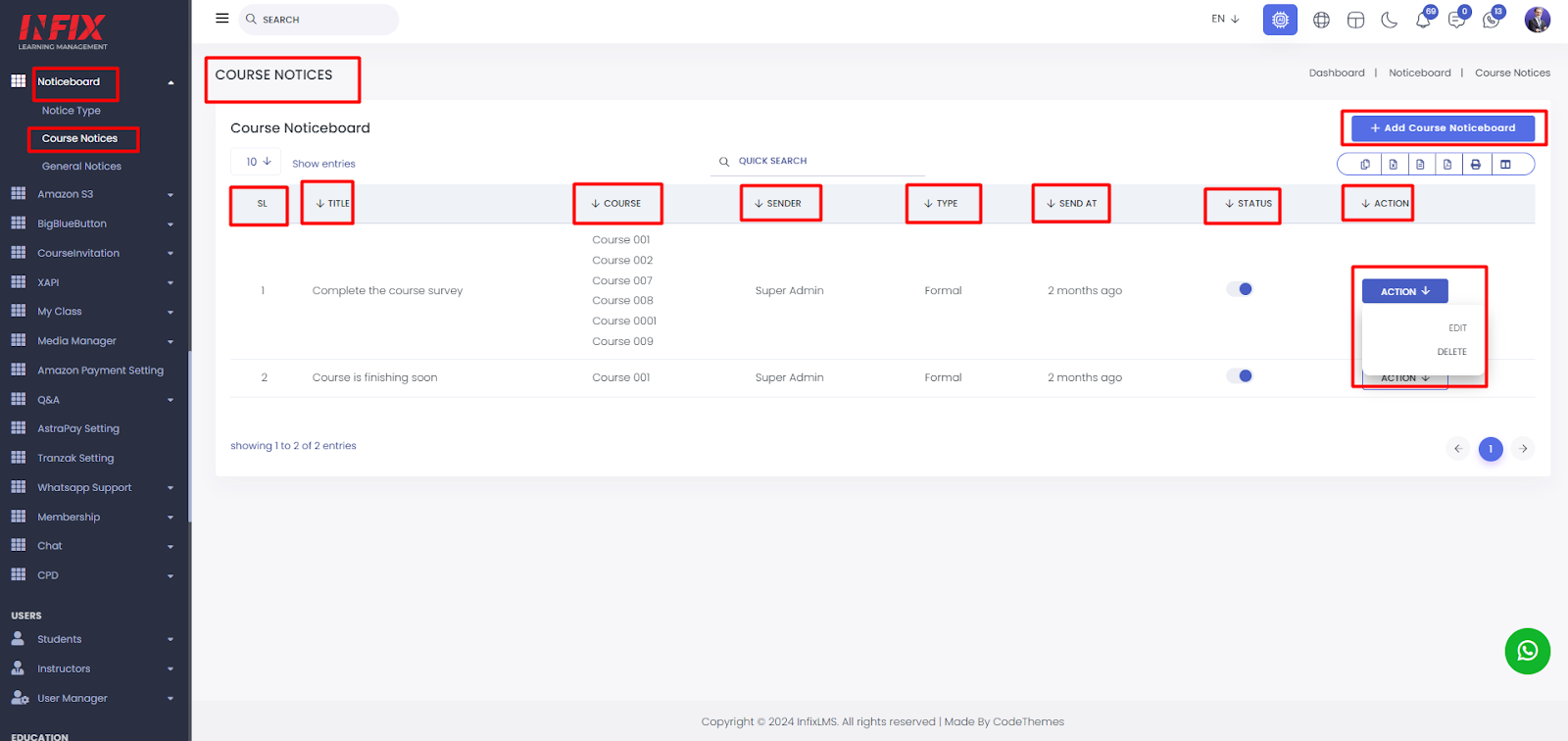The width and height of the screenshot is (1568, 741).
Task: Go to pagination page 1
Action: [x=1491, y=449]
